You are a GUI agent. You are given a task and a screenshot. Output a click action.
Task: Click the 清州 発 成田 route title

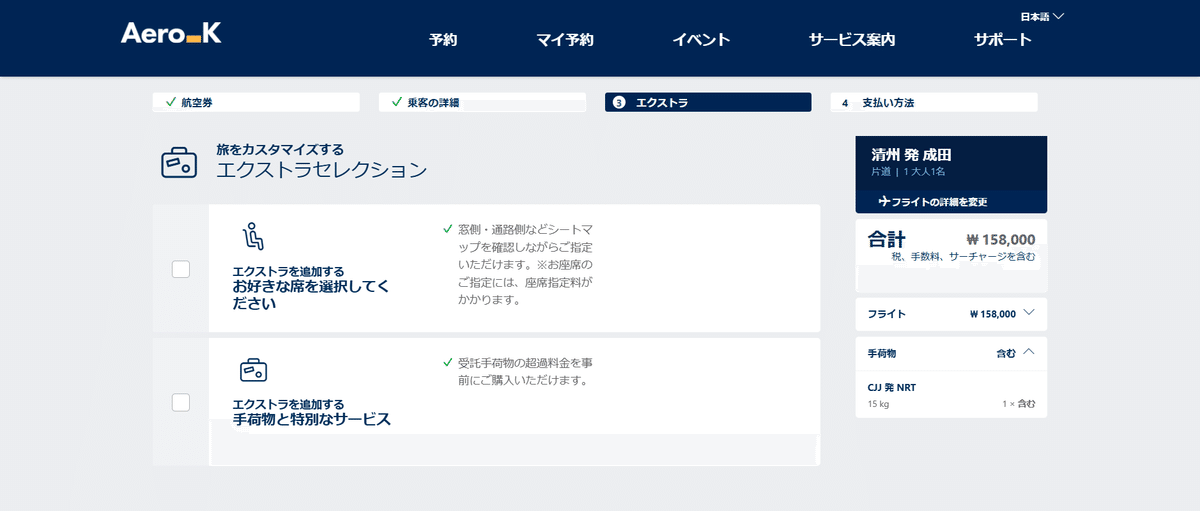[910, 155]
